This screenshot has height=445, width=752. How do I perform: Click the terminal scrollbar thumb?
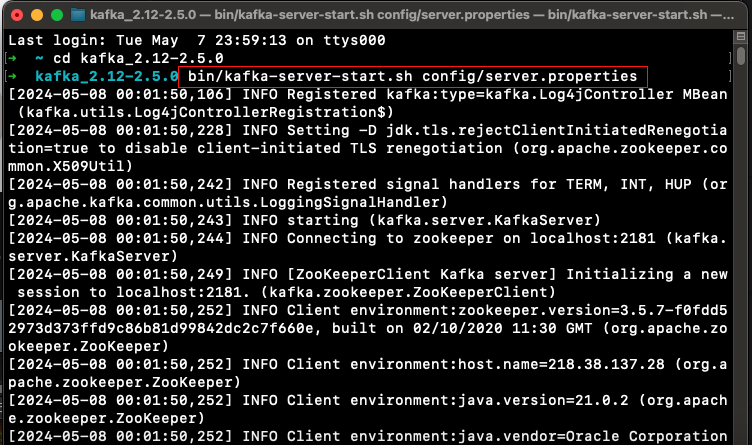[741, 56]
